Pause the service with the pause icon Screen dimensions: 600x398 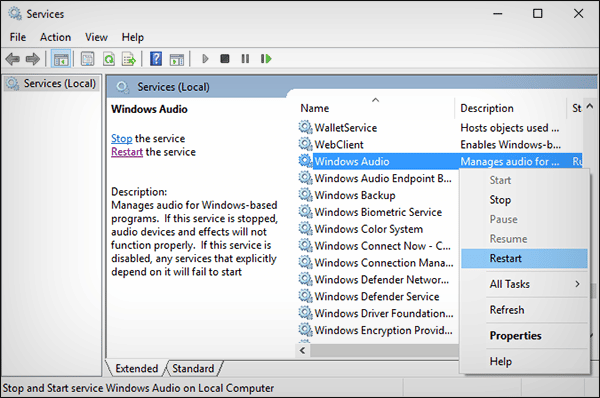[245, 59]
